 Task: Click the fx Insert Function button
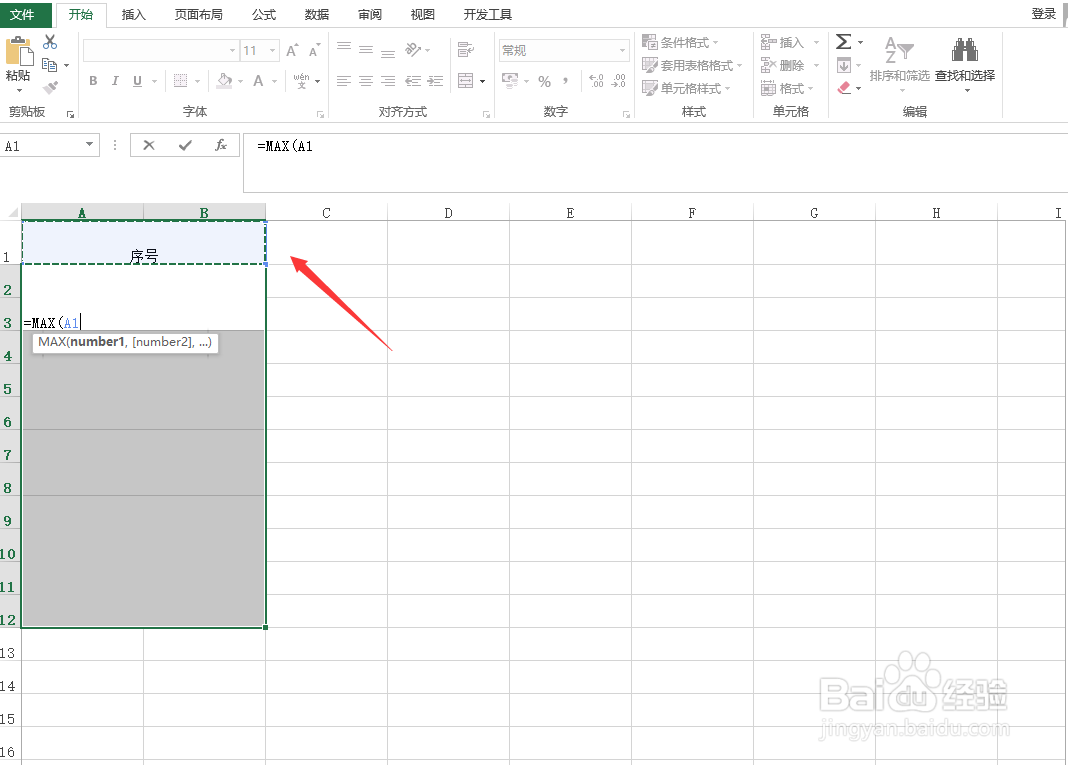pyautogui.click(x=221, y=145)
